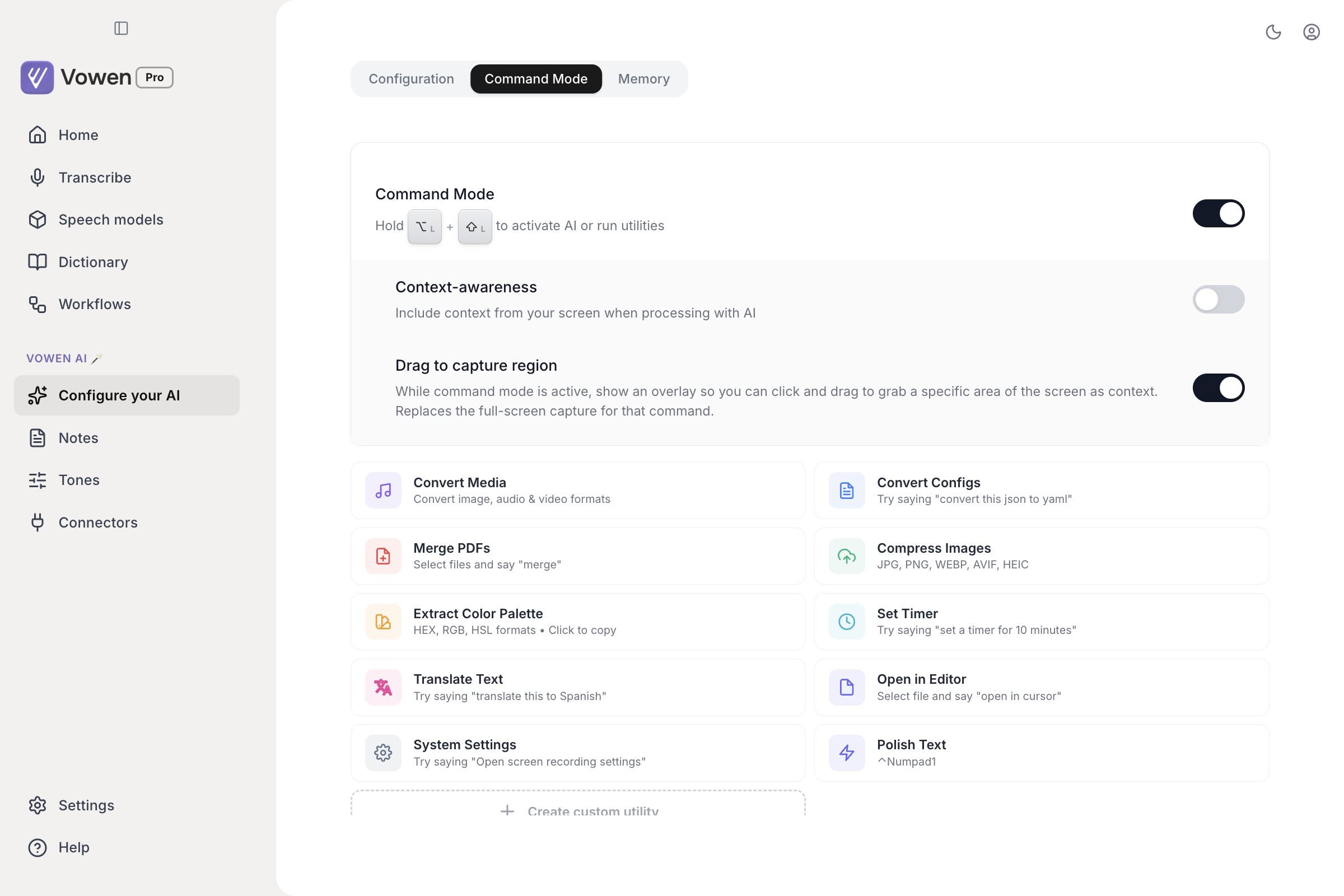1344x896 pixels.
Task: Open the Merge PDFs utility card
Action: point(578,556)
